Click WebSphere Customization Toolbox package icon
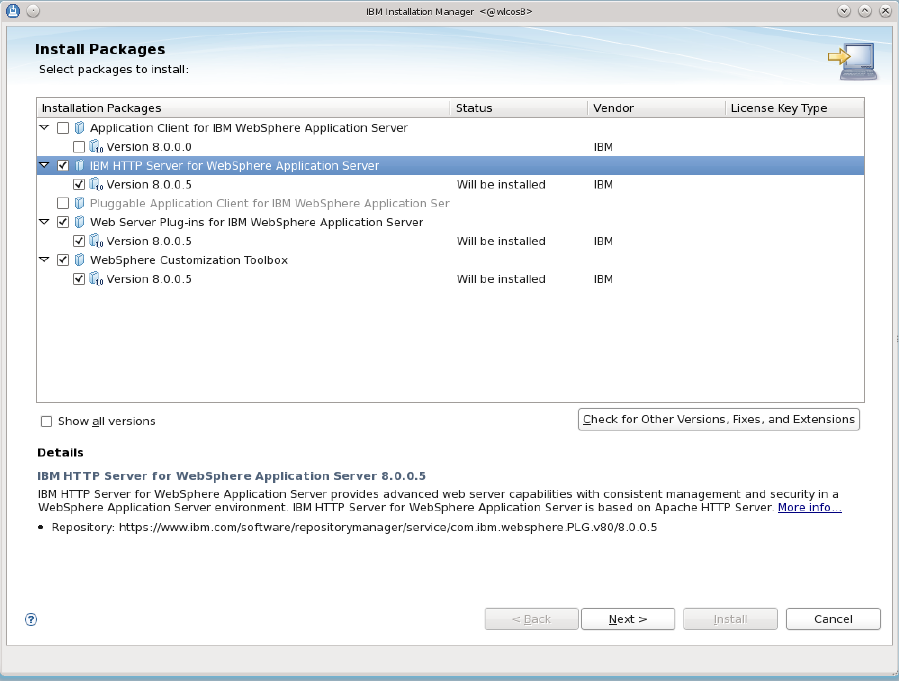 tap(80, 260)
